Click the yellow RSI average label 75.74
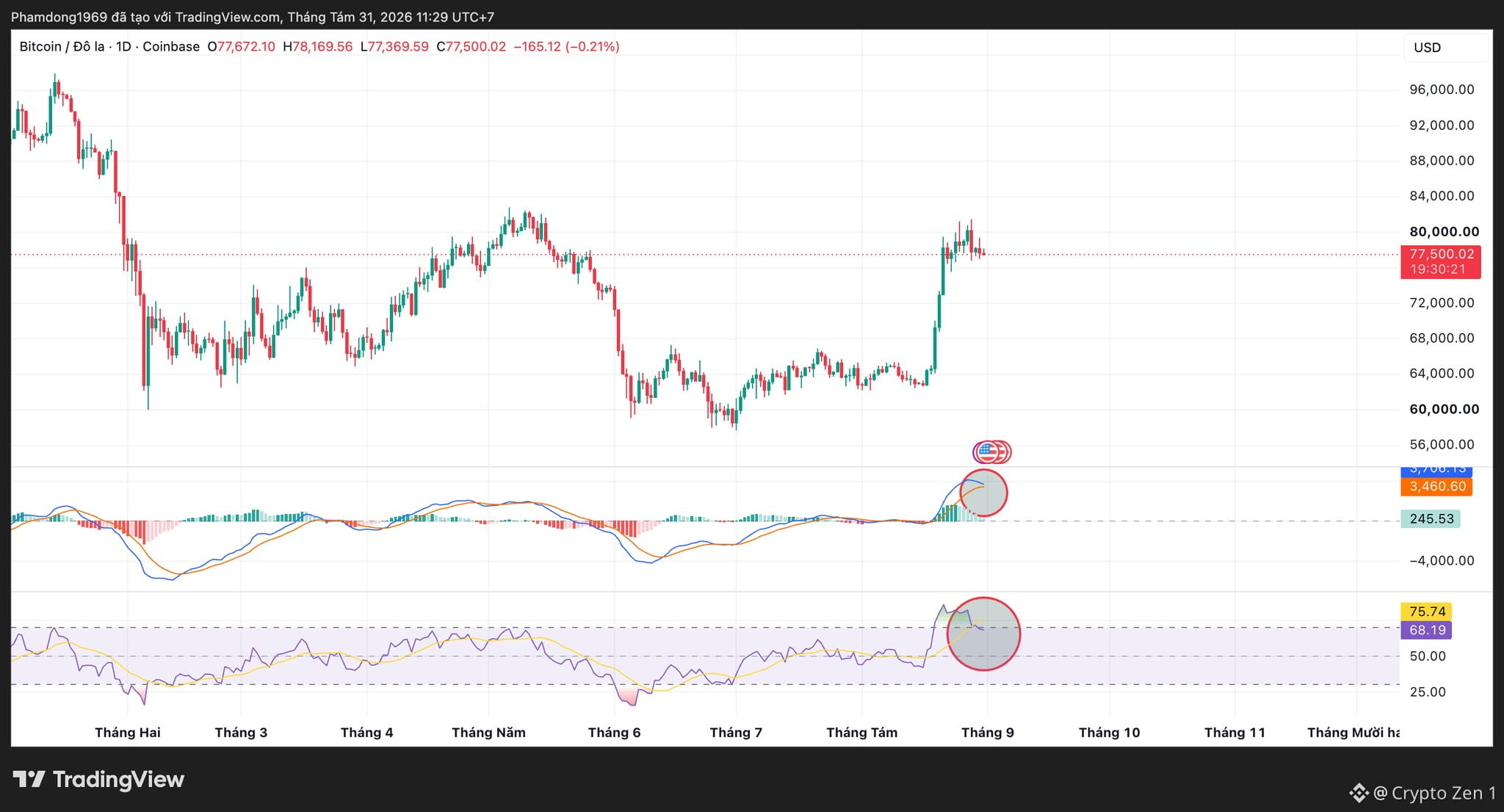The image size is (1504, 812). (x=1427, y=612)
